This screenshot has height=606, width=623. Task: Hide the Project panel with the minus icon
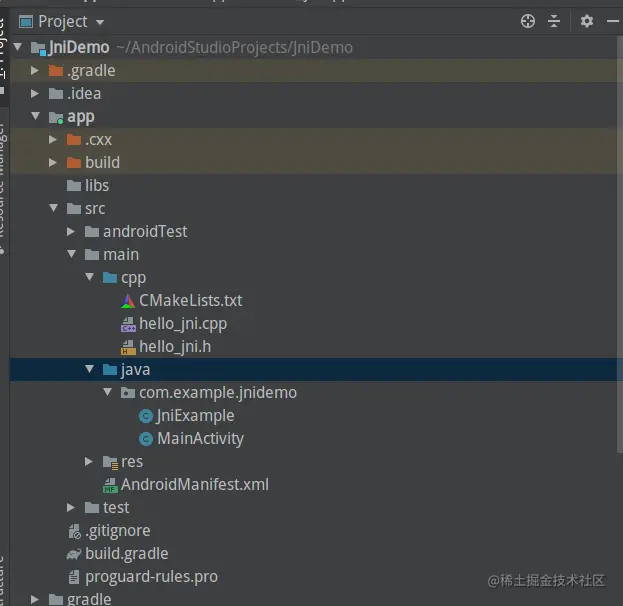tap(613, 21)
